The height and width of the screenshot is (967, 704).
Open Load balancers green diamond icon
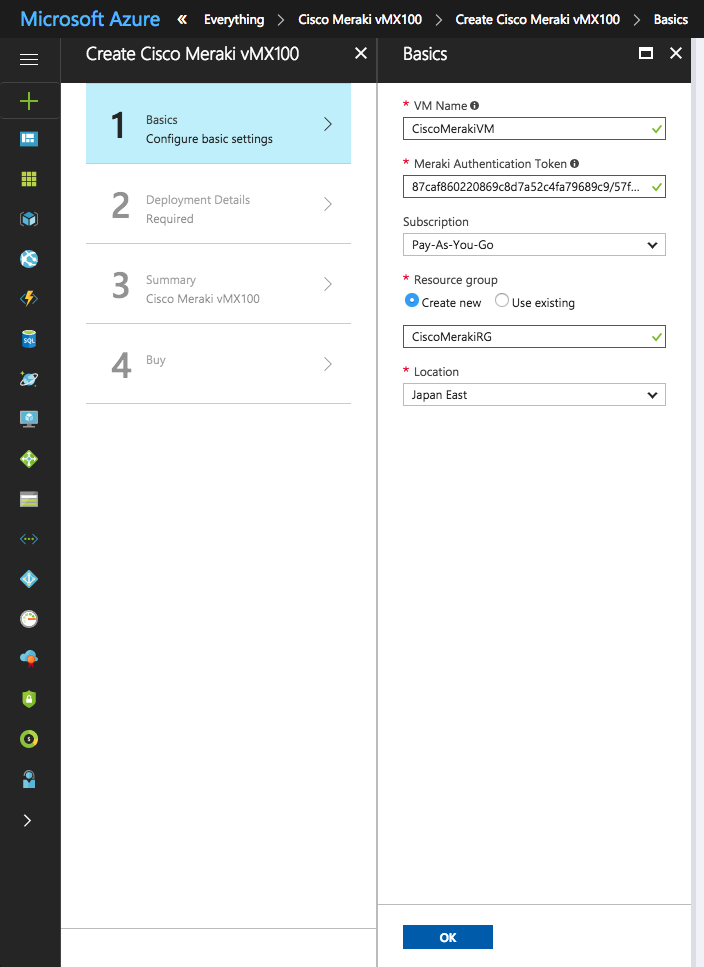(29, 459)
